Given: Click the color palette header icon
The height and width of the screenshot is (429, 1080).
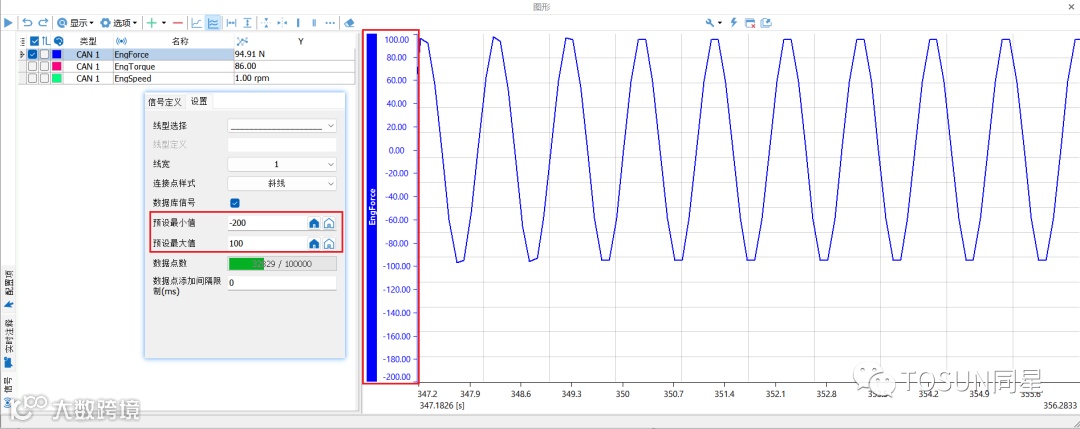Looking at the screenshot, I should click(59, 41).
